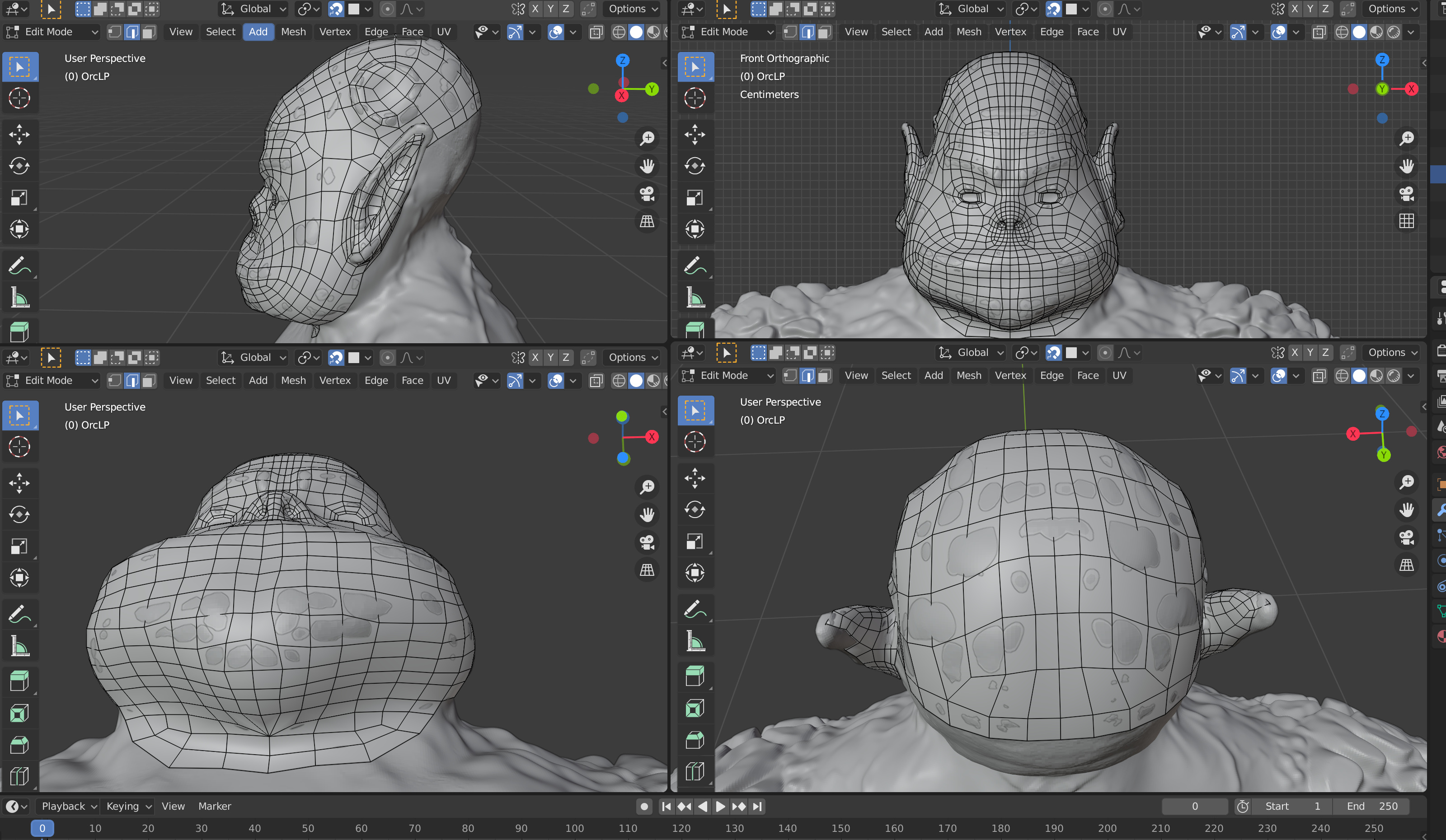Click the End frame field showing 250
Image resolution: width=1446 pixels, height=840 pixels.
[x=1372, y=806]
